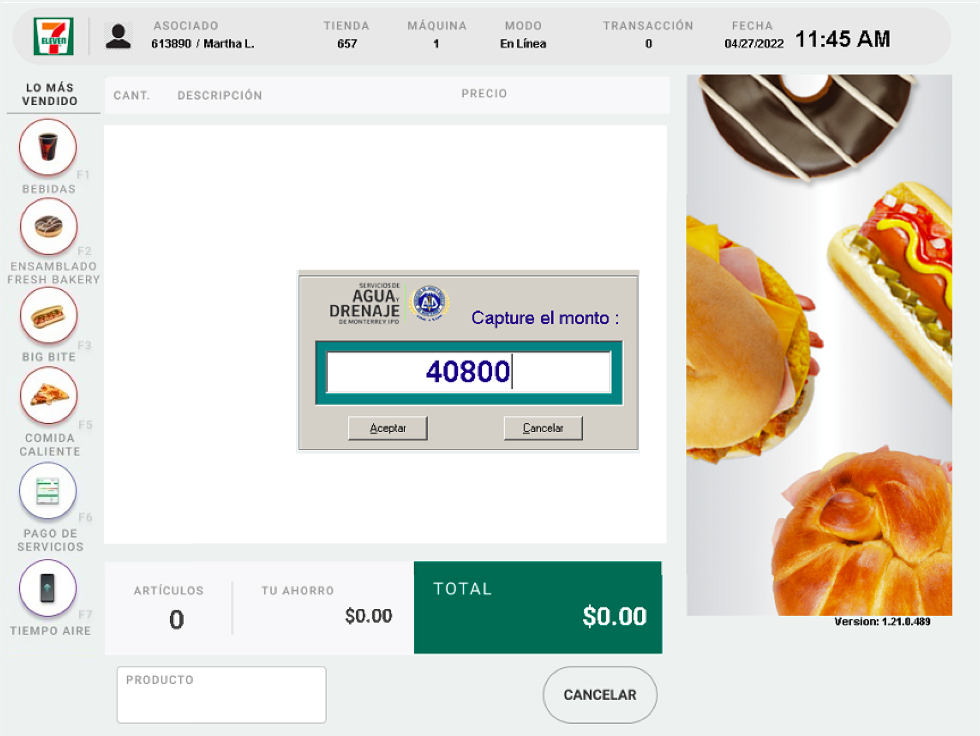Click Aceptar in the amount dialog
Screen dimensions: 980x736
pos(388,428)
